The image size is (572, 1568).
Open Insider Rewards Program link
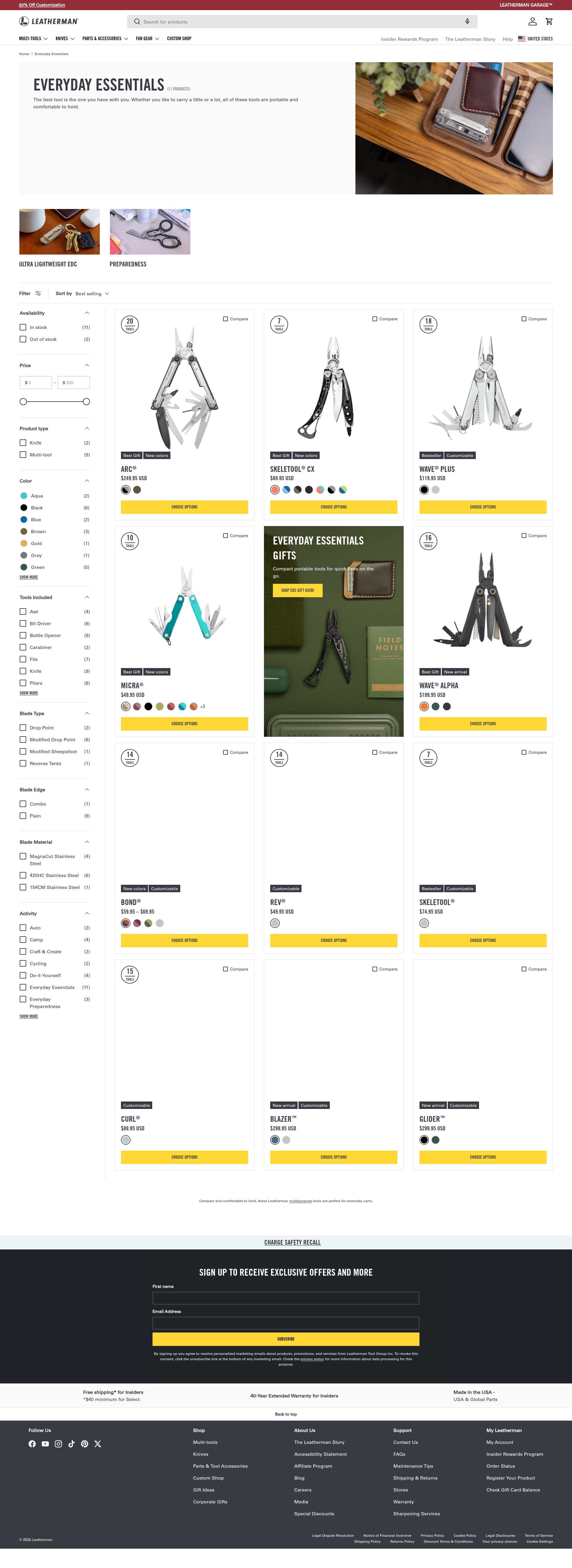point(409,39)
